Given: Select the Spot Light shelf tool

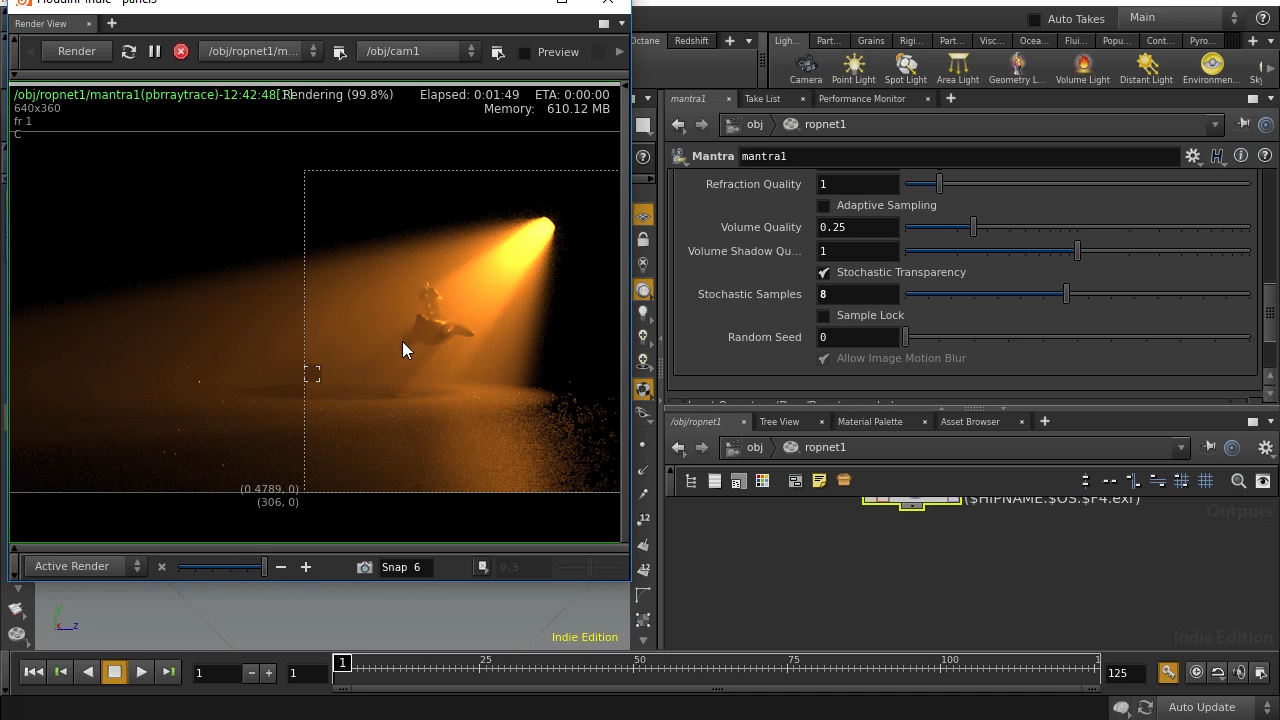Looking at the screenshot, I should pos(905,68).
